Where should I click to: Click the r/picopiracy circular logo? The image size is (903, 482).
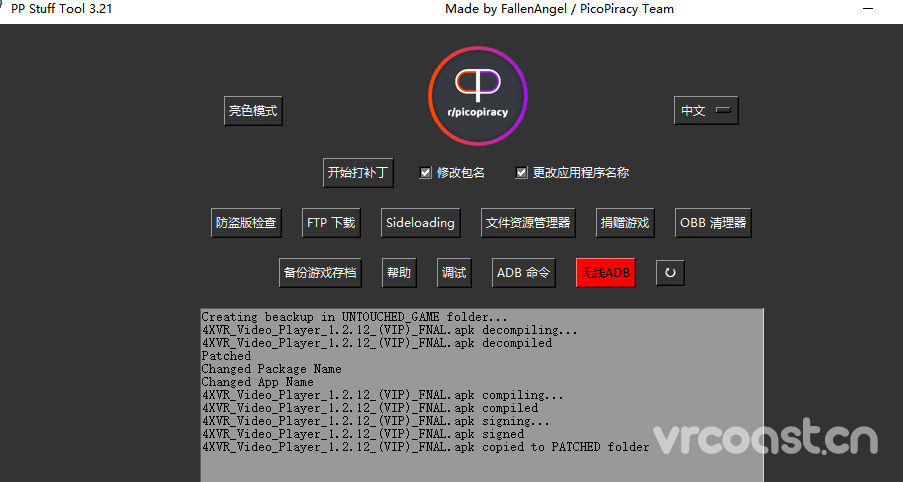point(478,96)
